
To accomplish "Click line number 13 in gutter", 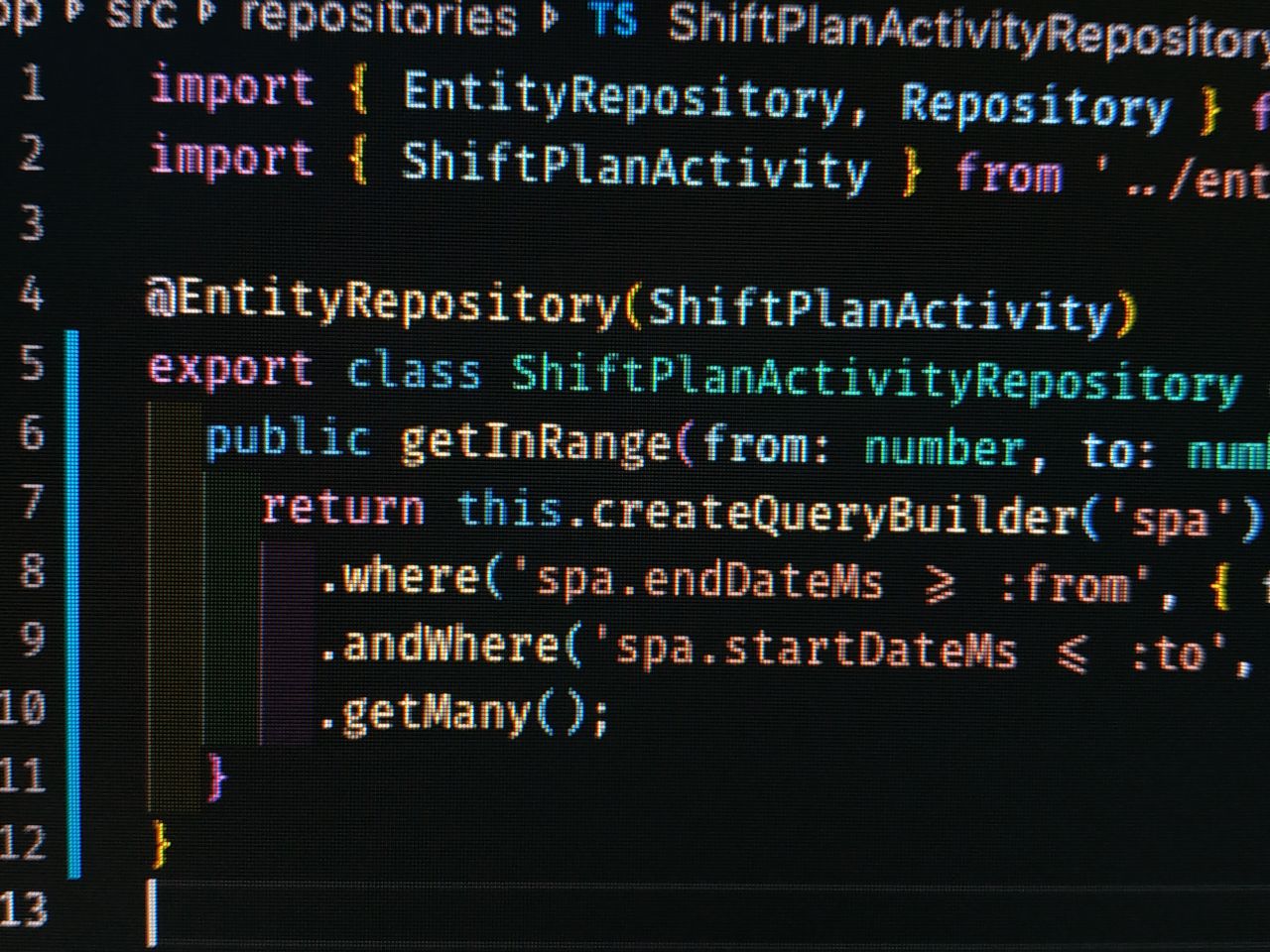I will click(x=24, y=908).
